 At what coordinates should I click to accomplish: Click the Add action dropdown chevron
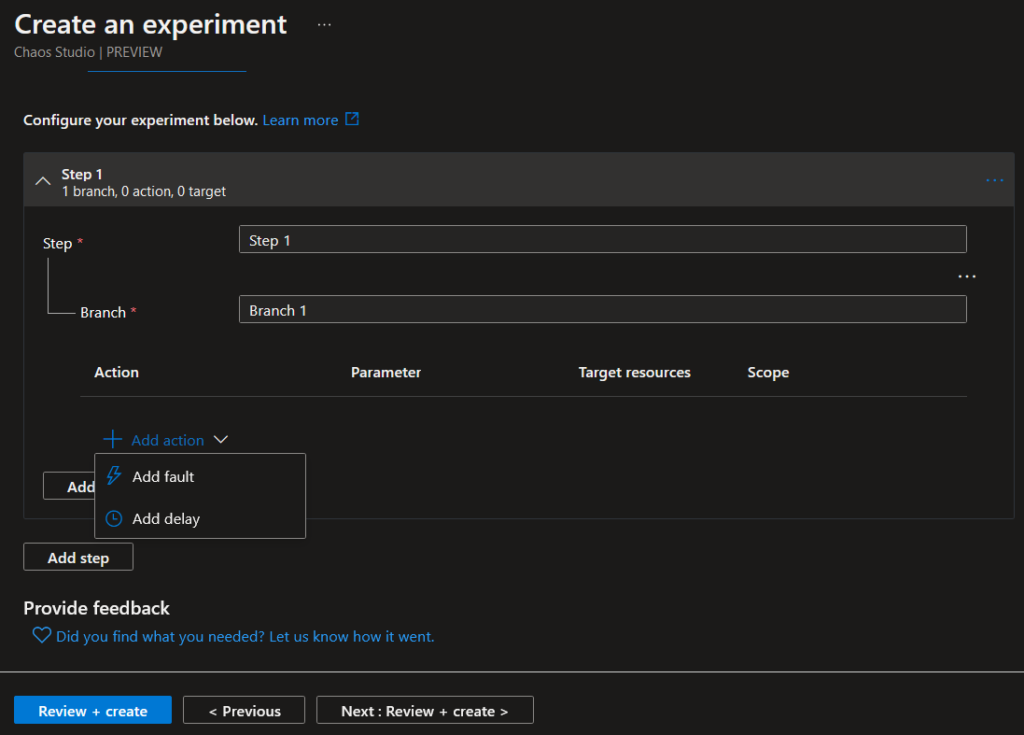221,440
